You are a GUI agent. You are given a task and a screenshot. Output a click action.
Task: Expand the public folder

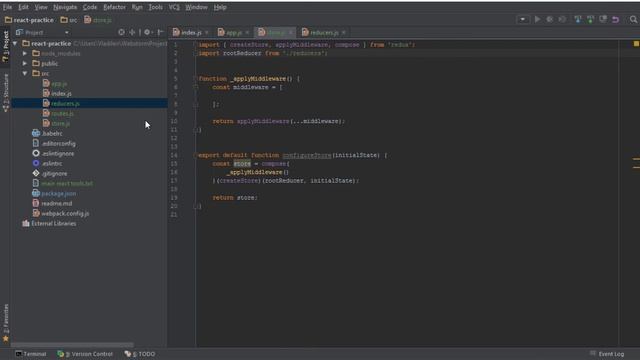(25, 63)
